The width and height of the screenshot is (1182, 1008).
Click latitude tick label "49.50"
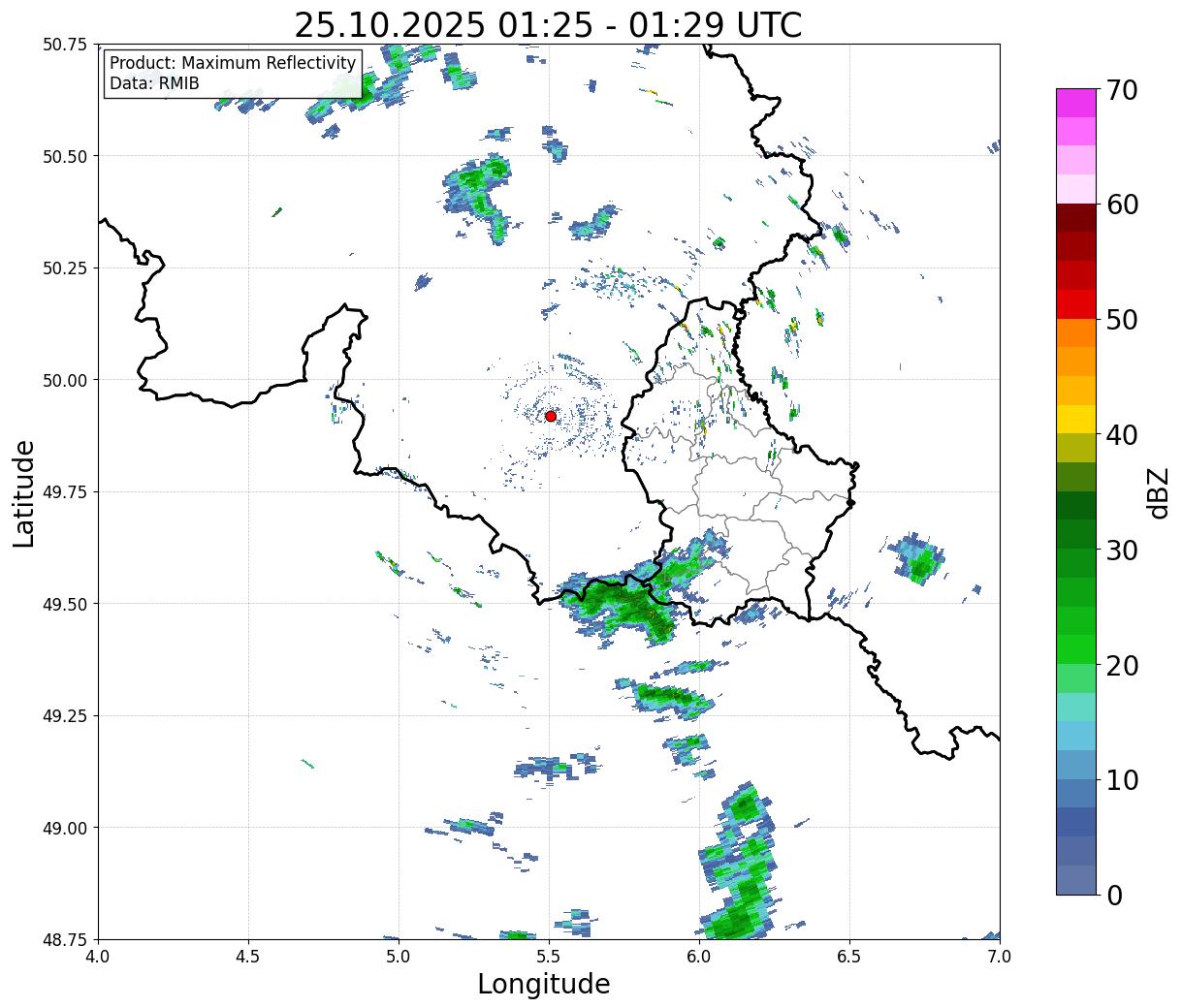pos(65,604)
